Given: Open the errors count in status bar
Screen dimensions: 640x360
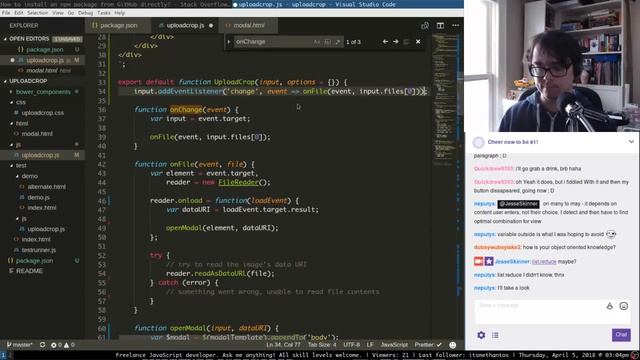Looking at the screenshot, I should click(x=56, y=345).
